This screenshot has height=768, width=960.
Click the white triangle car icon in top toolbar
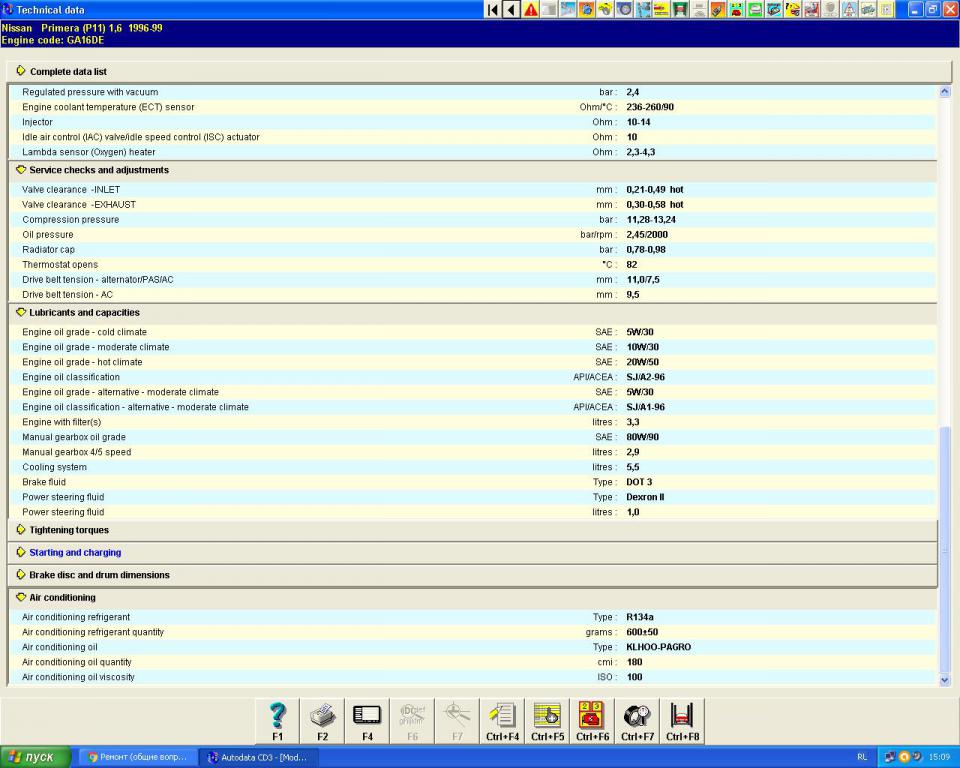(849, 9)
